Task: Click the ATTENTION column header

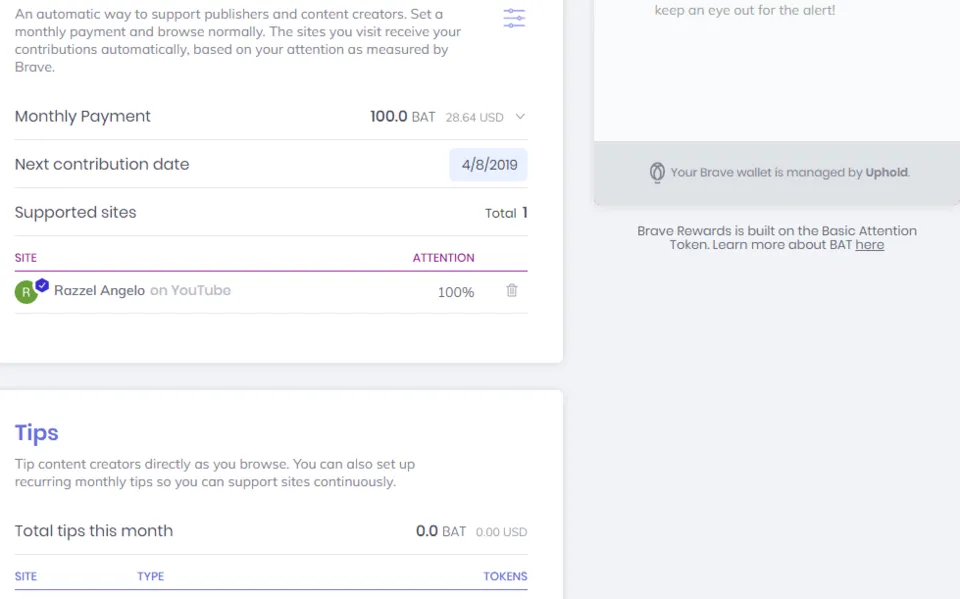Action: click(x=443, y=258)
